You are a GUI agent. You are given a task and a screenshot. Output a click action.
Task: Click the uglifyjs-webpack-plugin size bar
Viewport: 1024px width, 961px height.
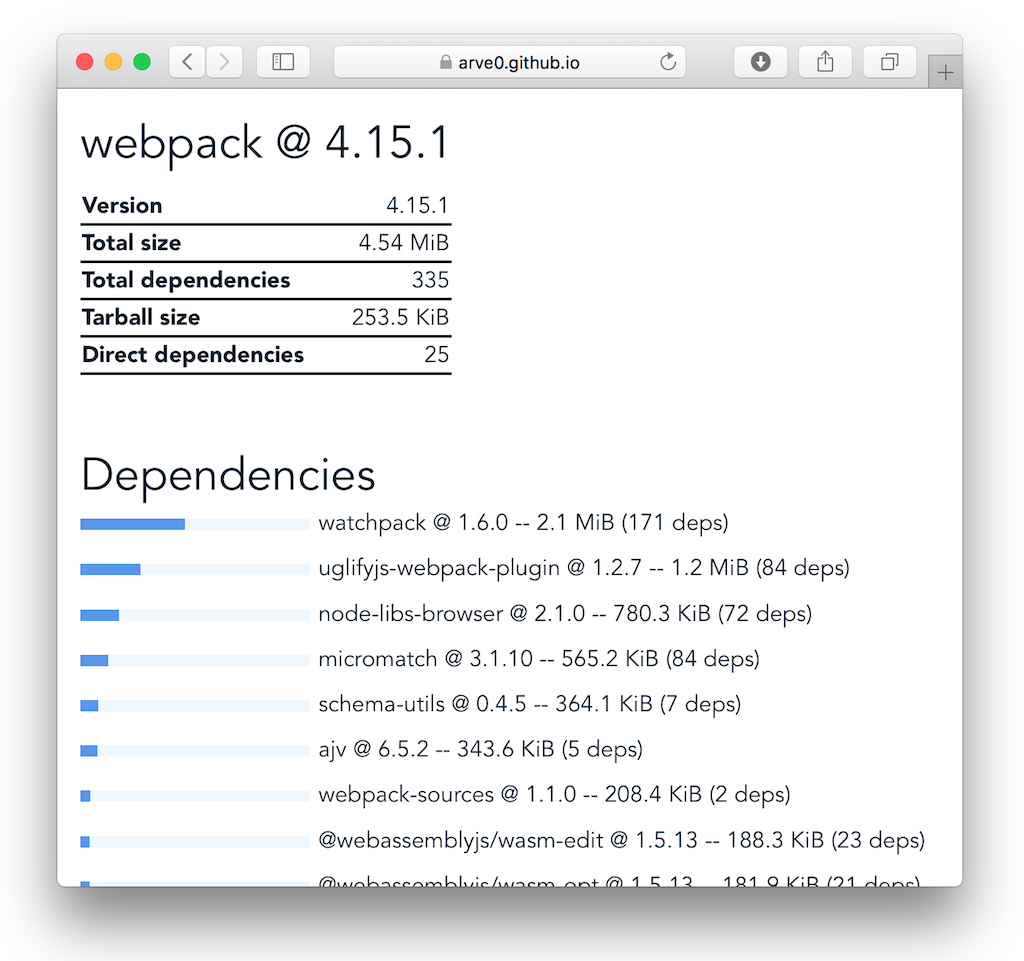click(x=195, y=569)
